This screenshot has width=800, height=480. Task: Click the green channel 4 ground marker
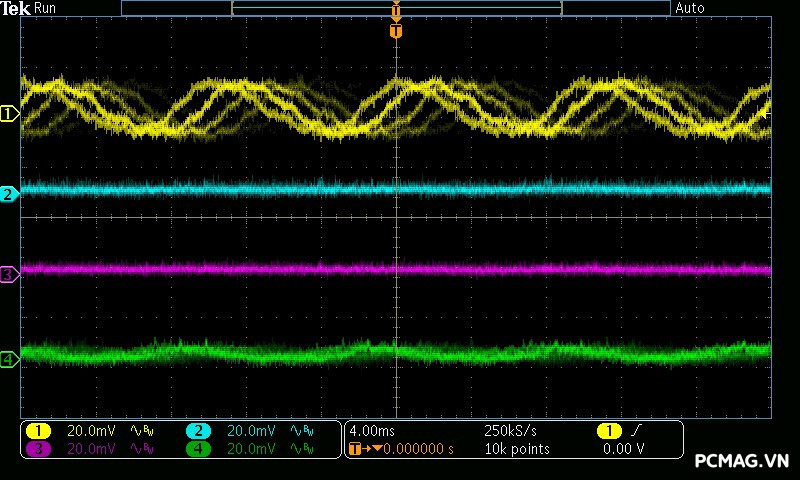tap(9, 359)
